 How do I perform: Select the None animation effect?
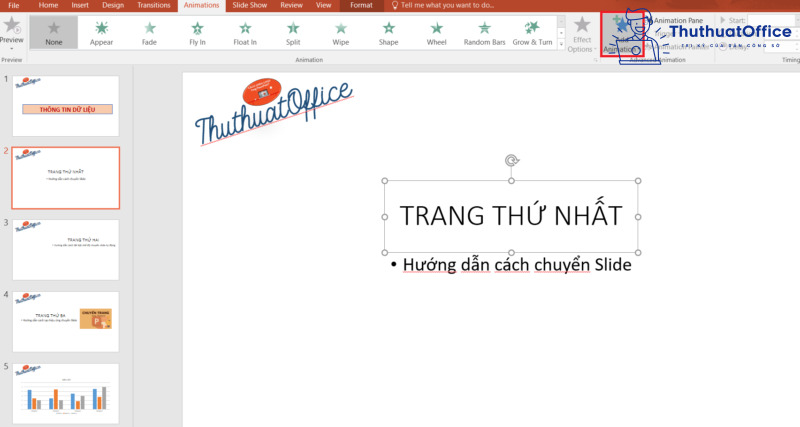pyautogui.click(x=54, y=32)
